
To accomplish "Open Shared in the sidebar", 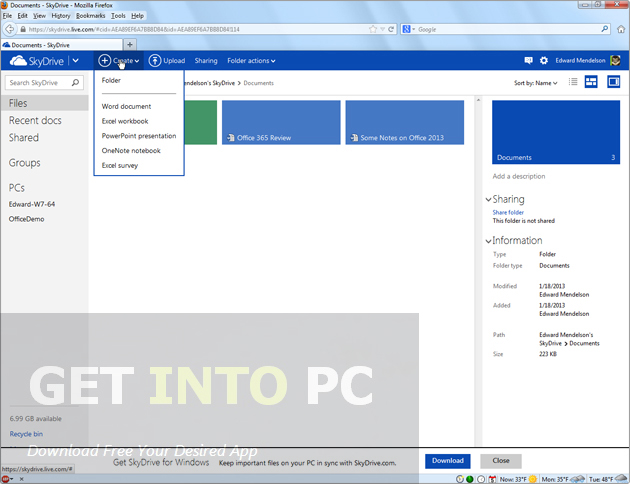I will pos(24,137).
